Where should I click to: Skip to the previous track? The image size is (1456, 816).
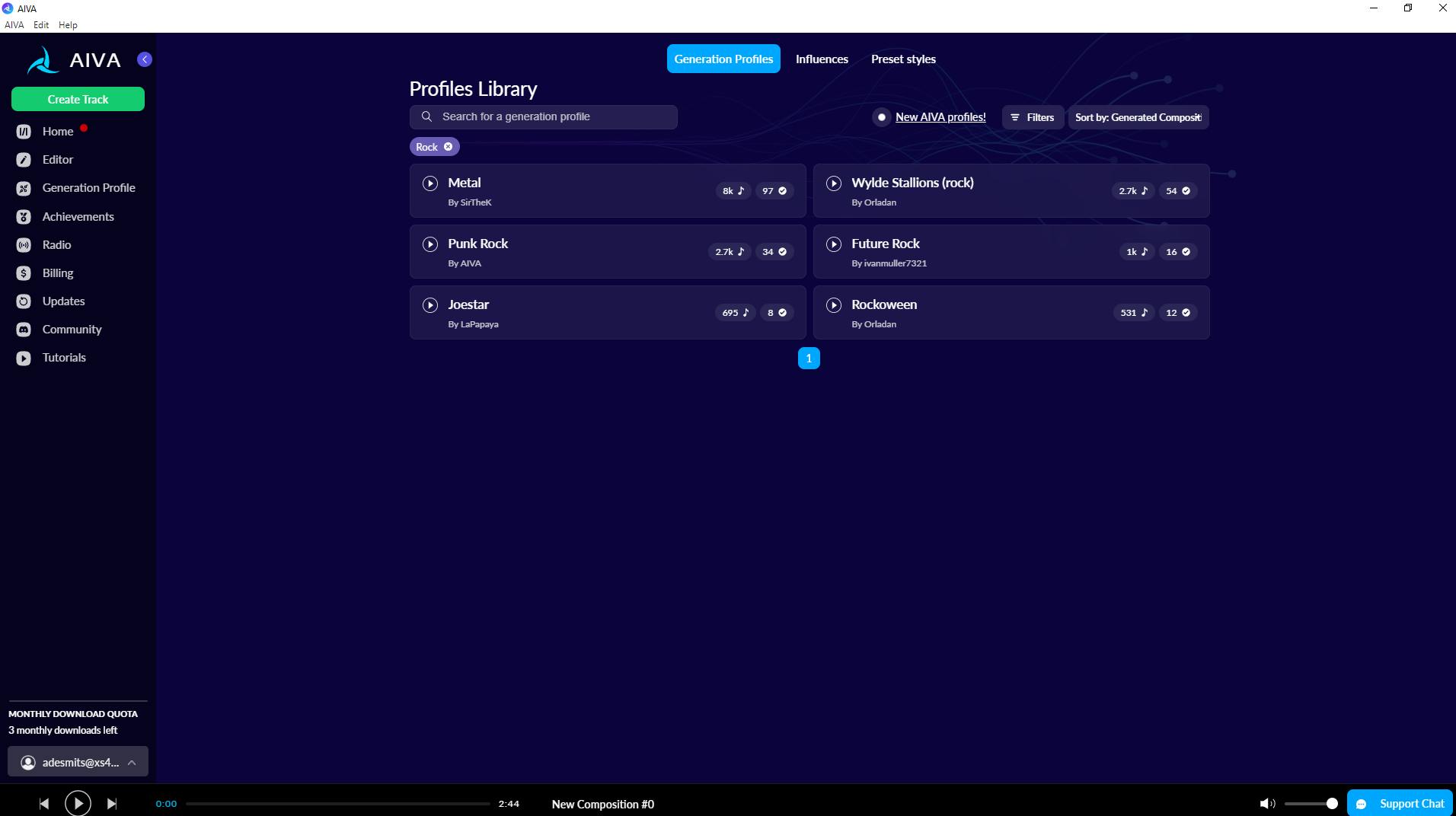[43, 804]
